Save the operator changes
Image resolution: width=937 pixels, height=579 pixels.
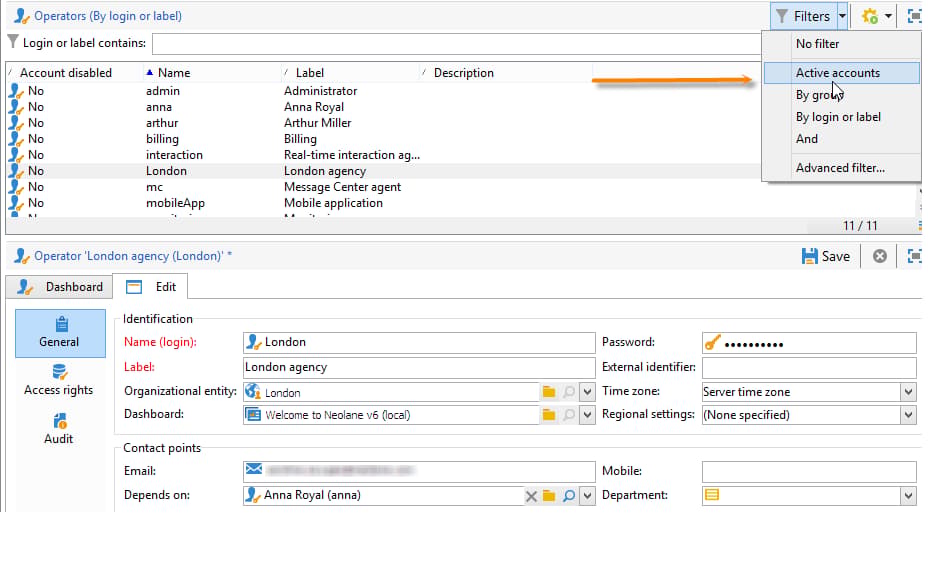point(826,256)
